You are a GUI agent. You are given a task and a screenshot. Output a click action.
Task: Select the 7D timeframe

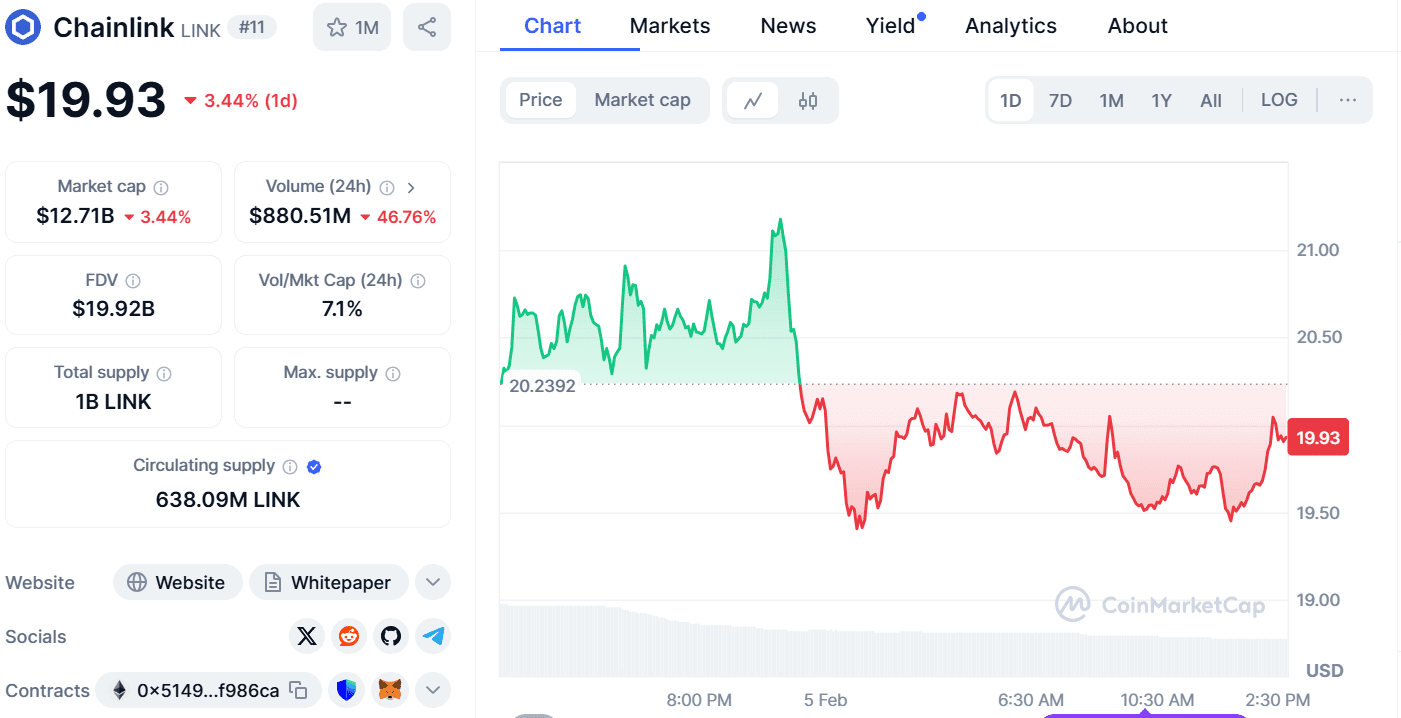coord(1060,100)
